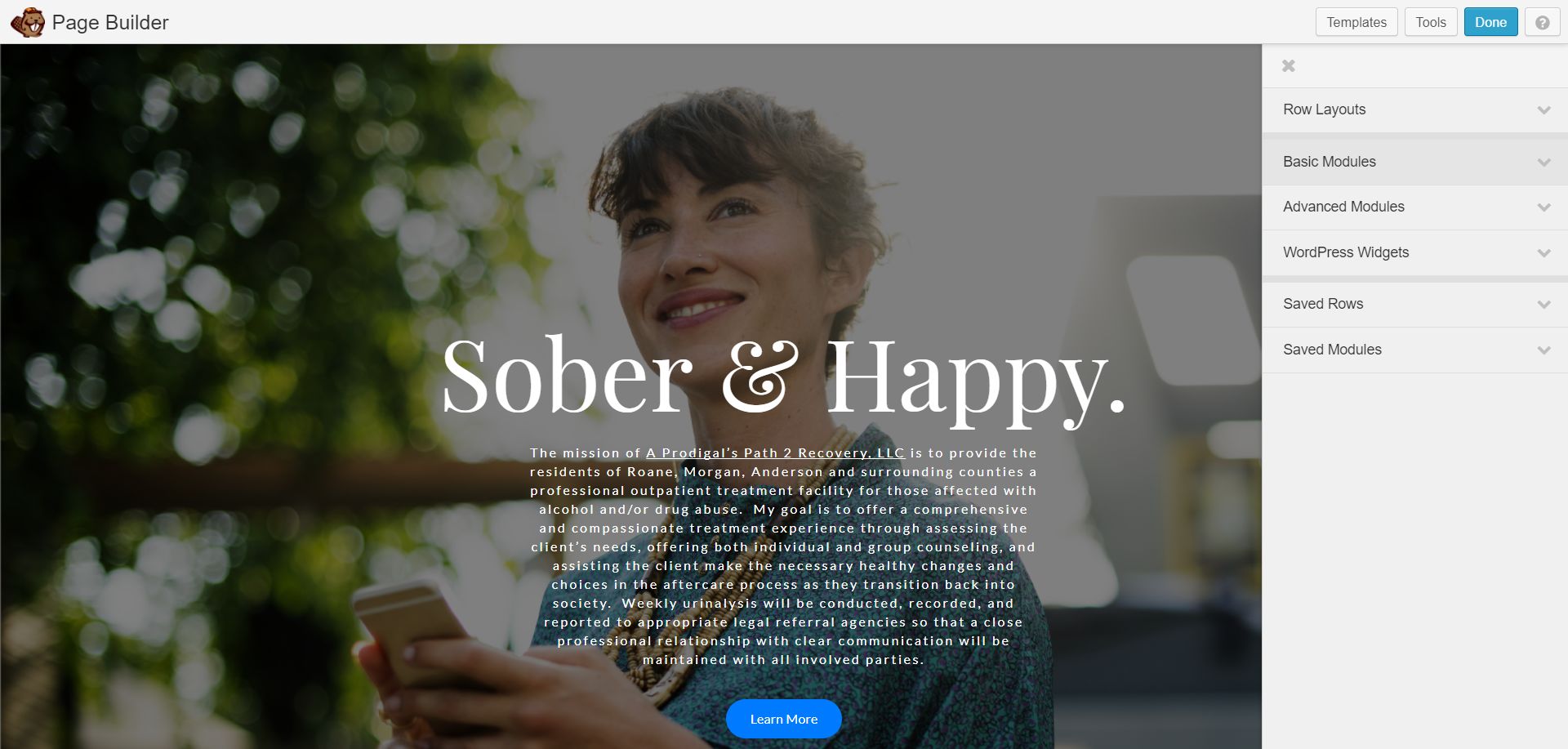1568x749 pixels.
Task: Open the help question mark icon
Action: tap(1542, 22)
